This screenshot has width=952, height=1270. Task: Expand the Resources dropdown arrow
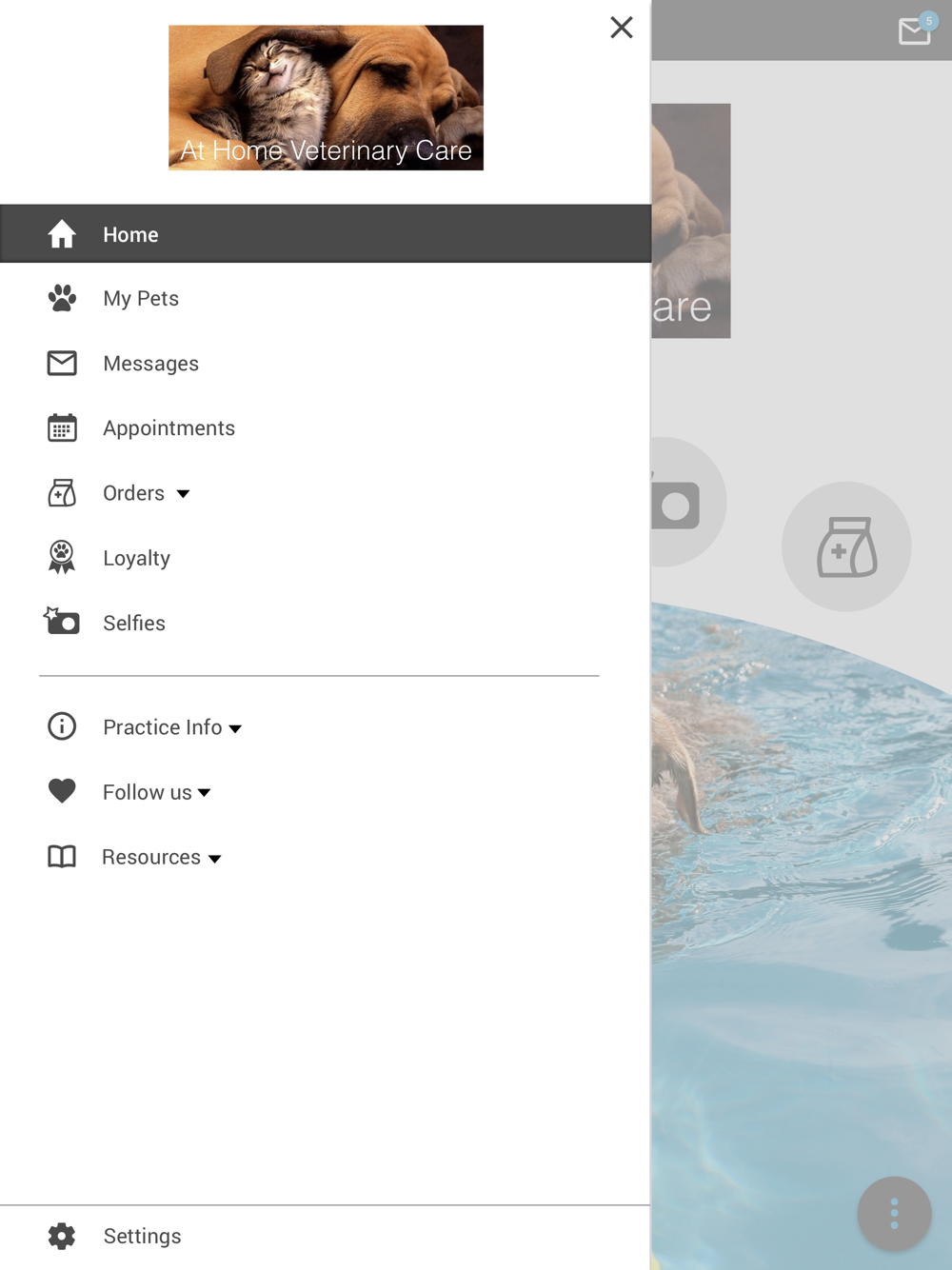[x=215, y=859]
